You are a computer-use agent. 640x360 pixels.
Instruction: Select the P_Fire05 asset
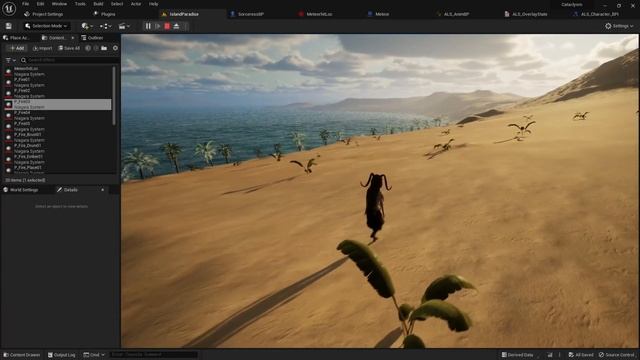tap(58, 127)
